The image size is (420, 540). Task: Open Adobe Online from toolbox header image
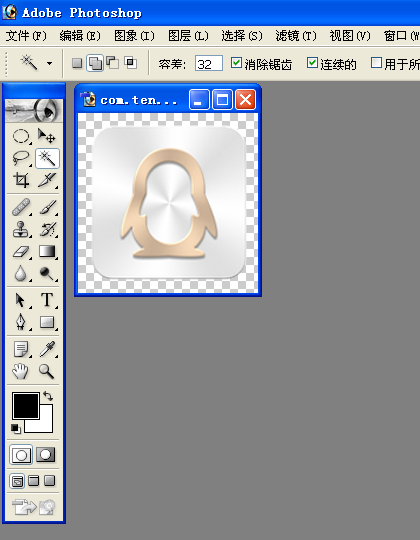click(34, 110)
